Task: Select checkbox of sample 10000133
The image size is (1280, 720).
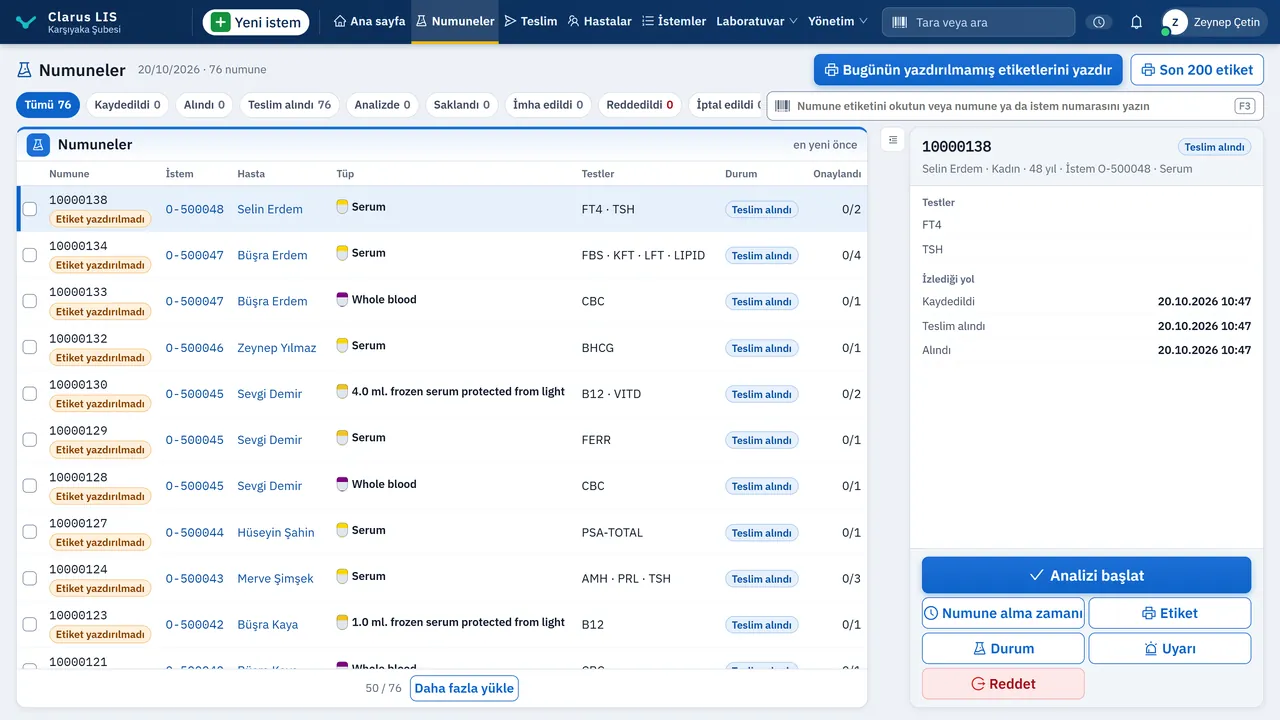Action: 30,301
